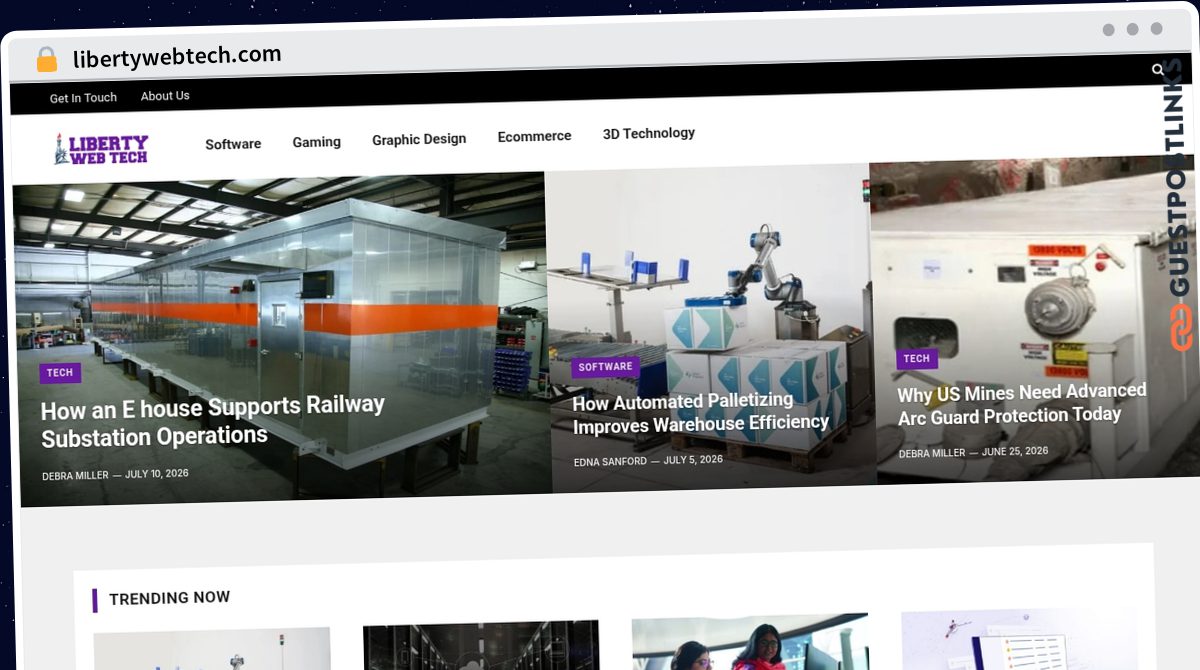Click the TECH tag on Arc Guard article
This screenshot has height=670, width=1200.
point(917,359)
